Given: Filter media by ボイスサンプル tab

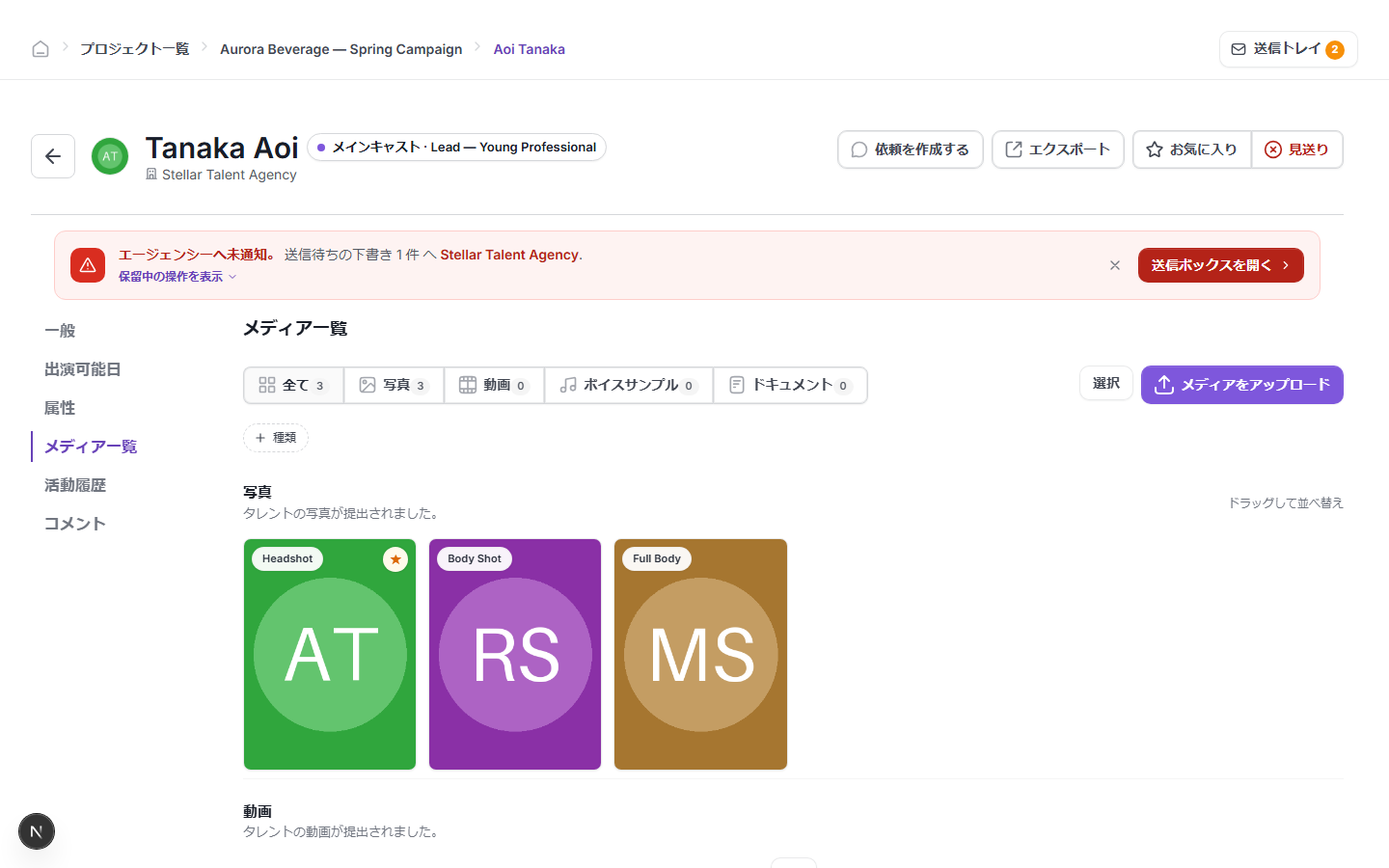Looking at the screenshot, I should (x=629, y=385).
